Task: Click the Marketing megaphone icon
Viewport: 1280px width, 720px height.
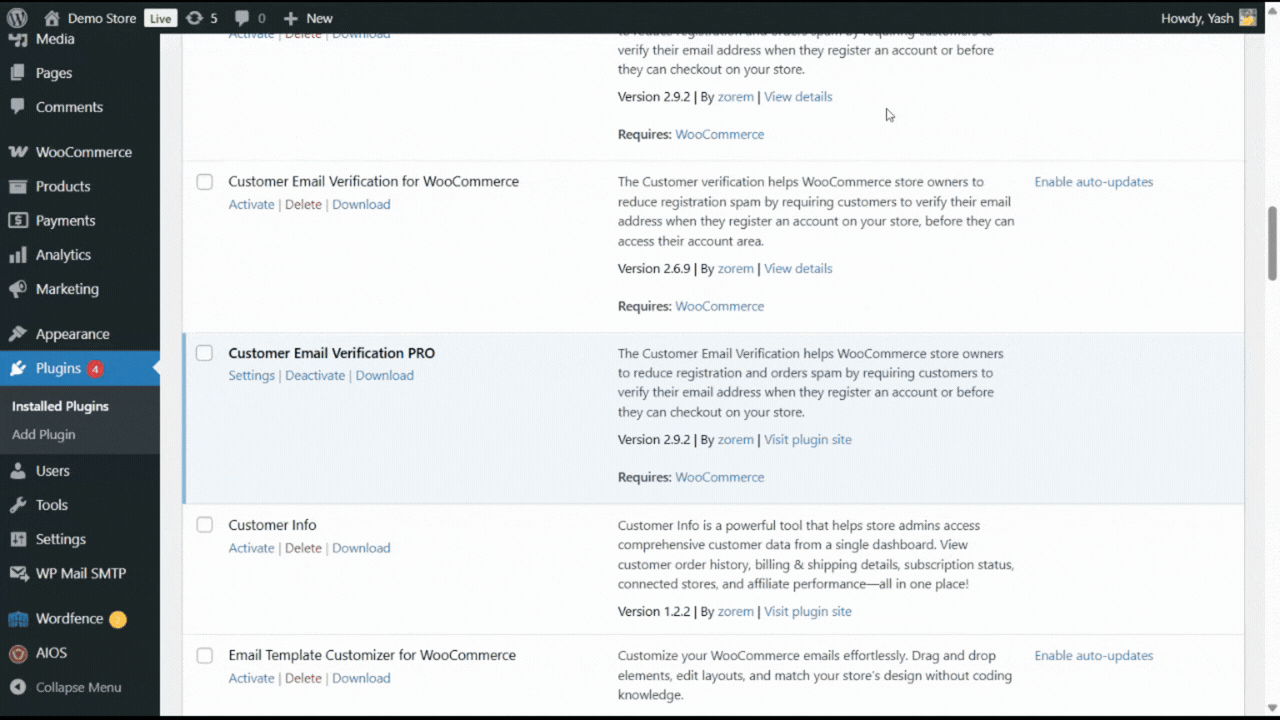Action: pos(18,289)
